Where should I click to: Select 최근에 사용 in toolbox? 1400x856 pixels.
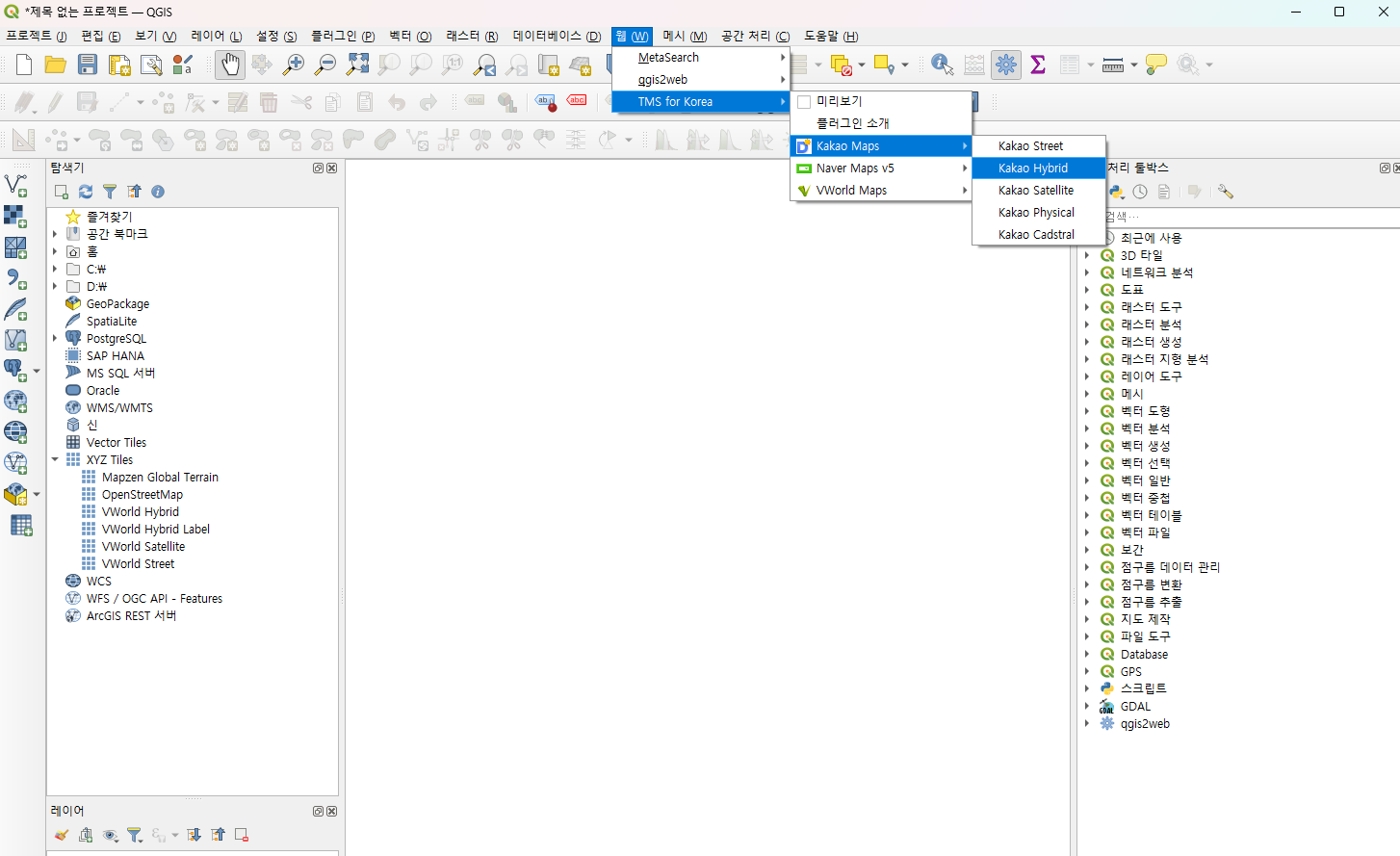coord(1151,238)
